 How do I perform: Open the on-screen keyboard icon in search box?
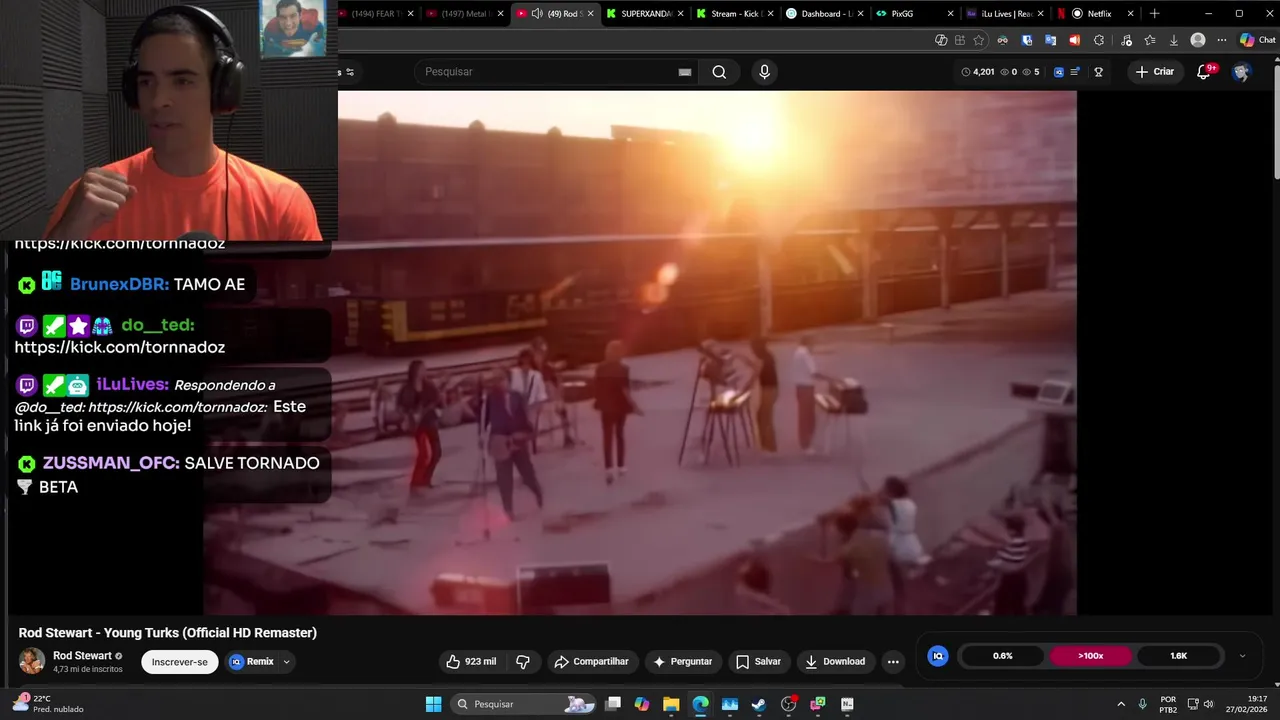(x=685, y=72)
